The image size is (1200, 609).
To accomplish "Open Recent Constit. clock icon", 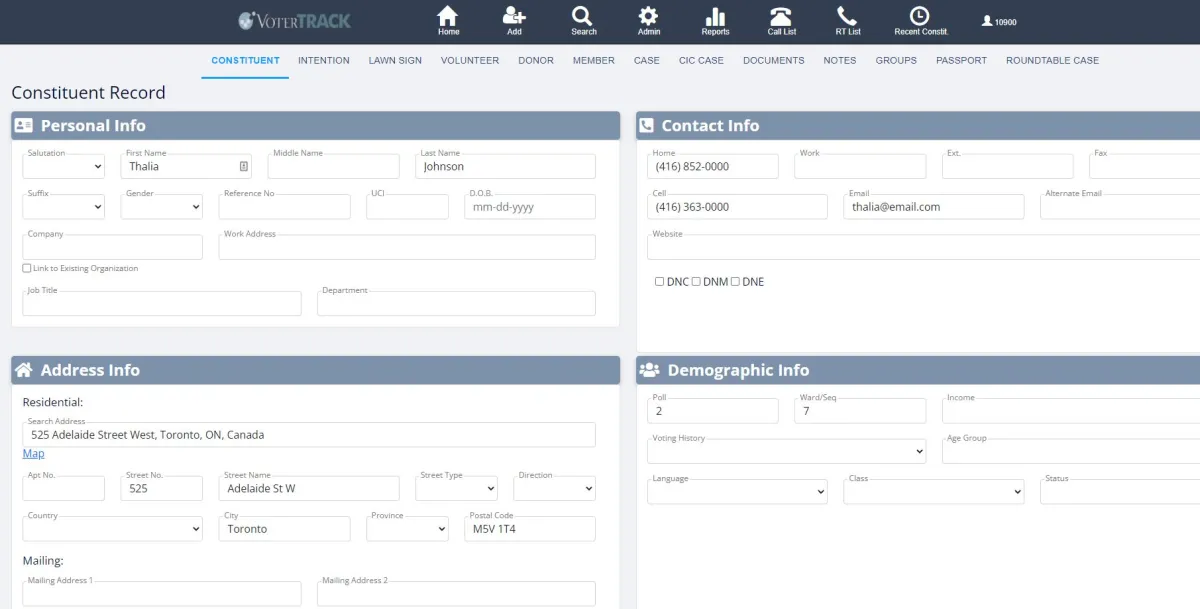I will click(920, 21).
